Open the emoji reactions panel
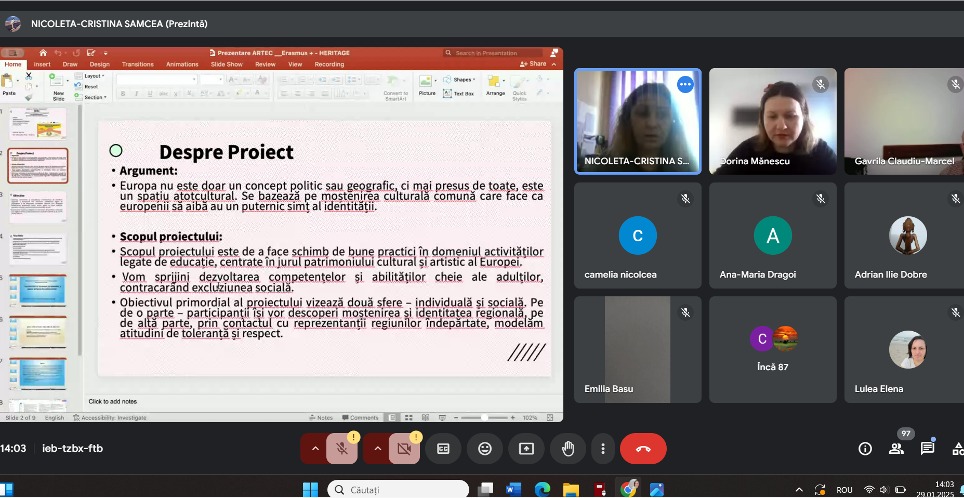Image resolution: width=964 pixels, height=498 pixels. click(485, 449)
